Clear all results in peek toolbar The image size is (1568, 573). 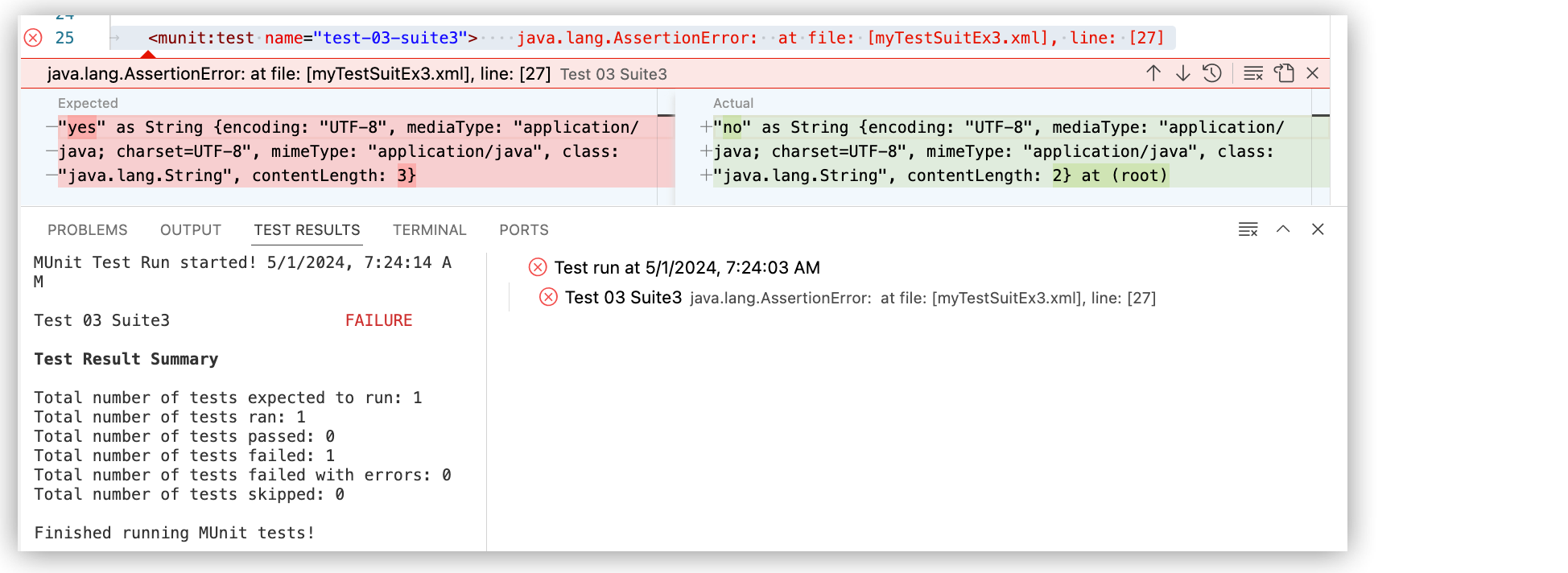pyautogui.click(x=1253, y=73)
